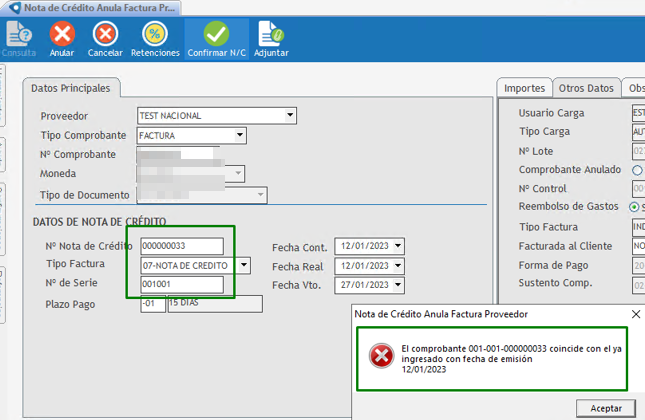
Task: Open Fecha Cont. date picker arrow
Action: [398, 246]
